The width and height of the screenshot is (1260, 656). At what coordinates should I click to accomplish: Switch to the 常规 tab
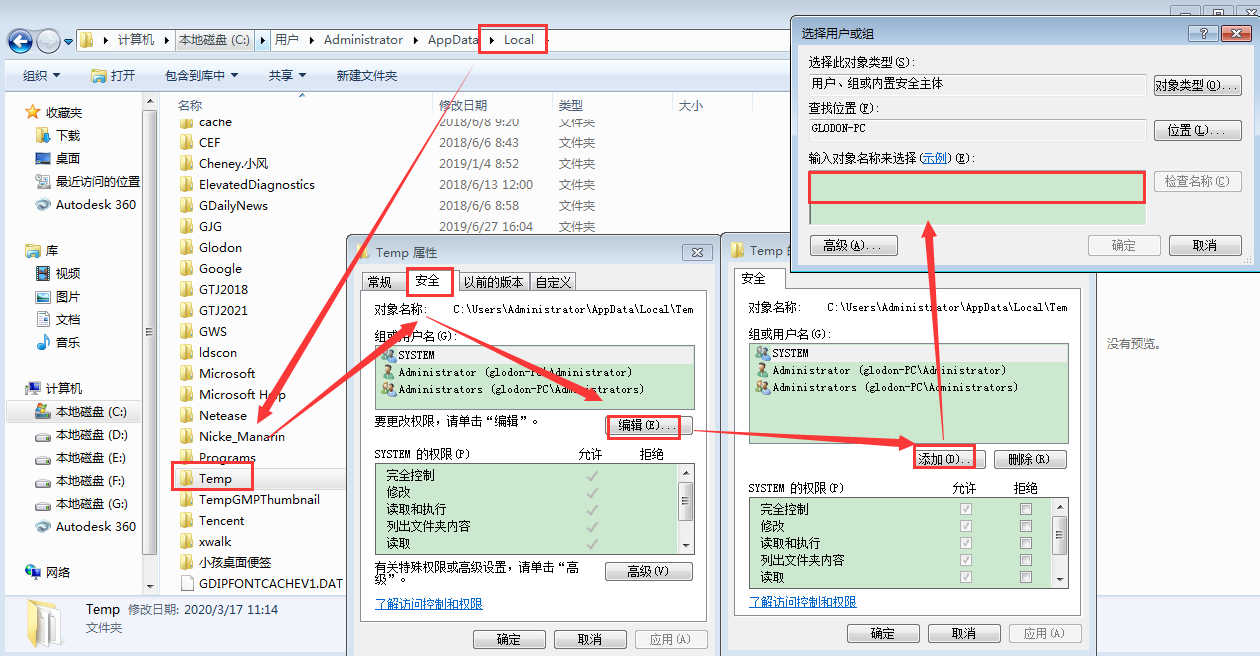380,282
